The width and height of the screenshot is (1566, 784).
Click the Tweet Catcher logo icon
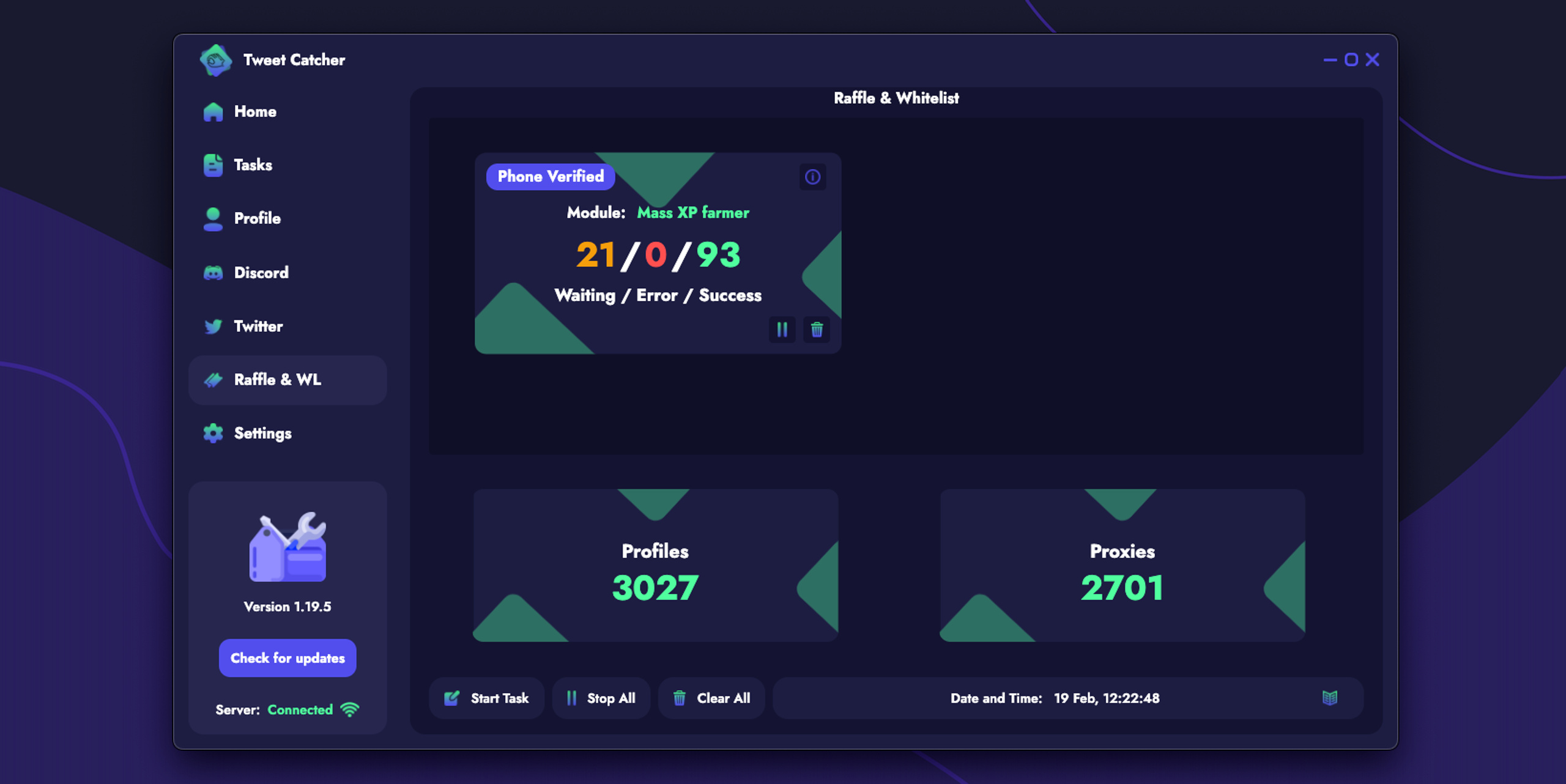215,60
